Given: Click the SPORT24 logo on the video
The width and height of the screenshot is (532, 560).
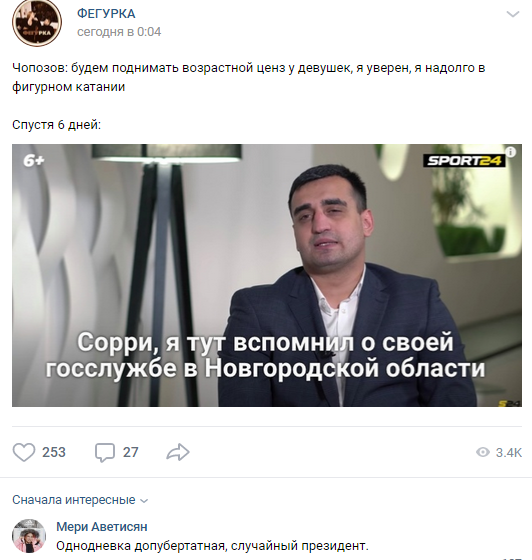Looking at the screenshot, I should click(464, 161).
